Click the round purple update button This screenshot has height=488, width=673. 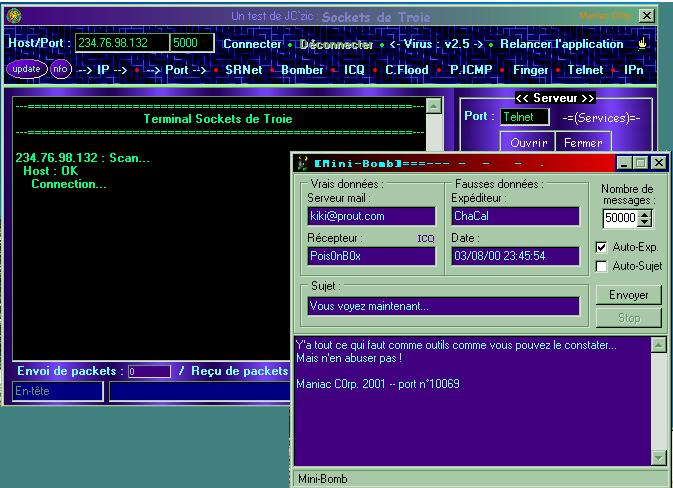coord(26,69)
